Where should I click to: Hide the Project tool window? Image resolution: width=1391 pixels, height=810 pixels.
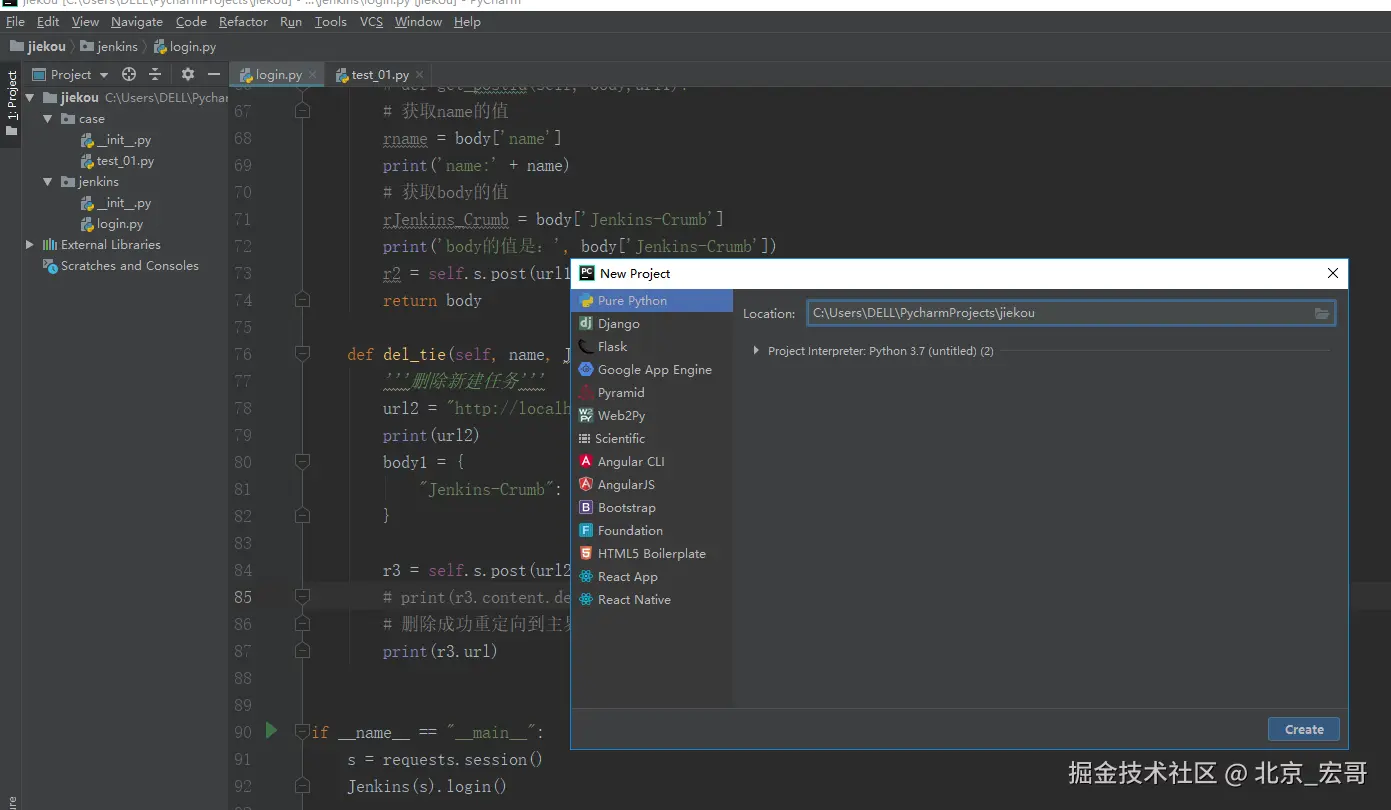213,74
